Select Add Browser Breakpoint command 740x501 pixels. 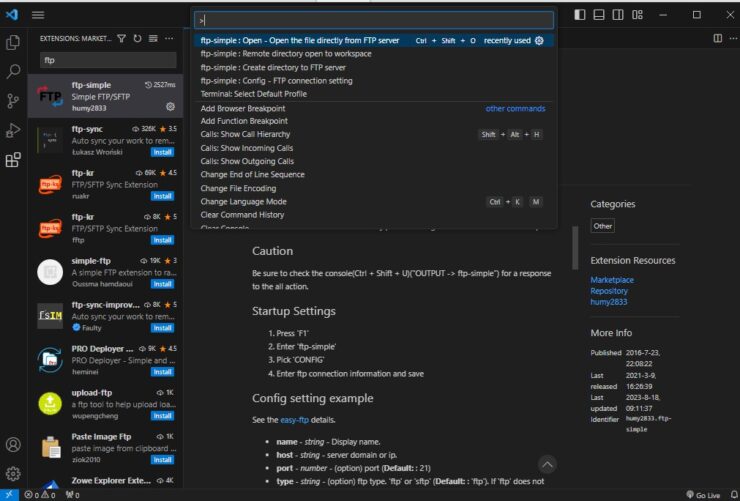click(374, 109)
